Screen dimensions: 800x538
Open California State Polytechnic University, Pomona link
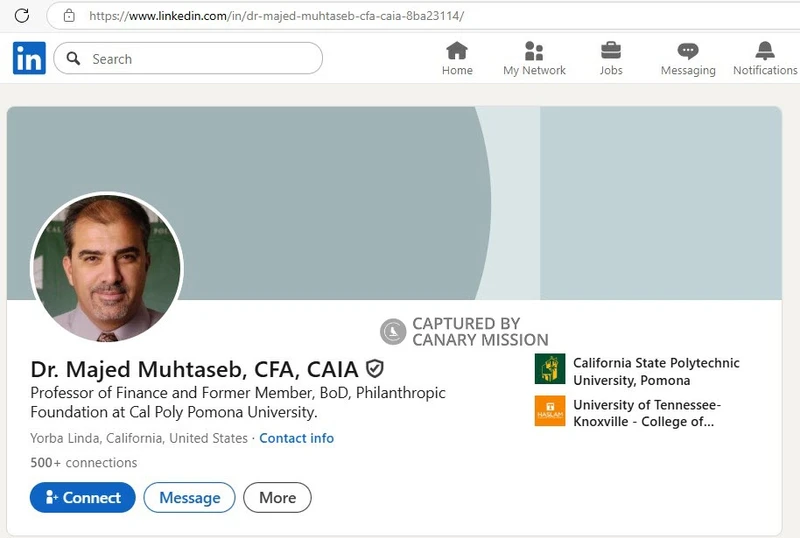coord(656,371)
